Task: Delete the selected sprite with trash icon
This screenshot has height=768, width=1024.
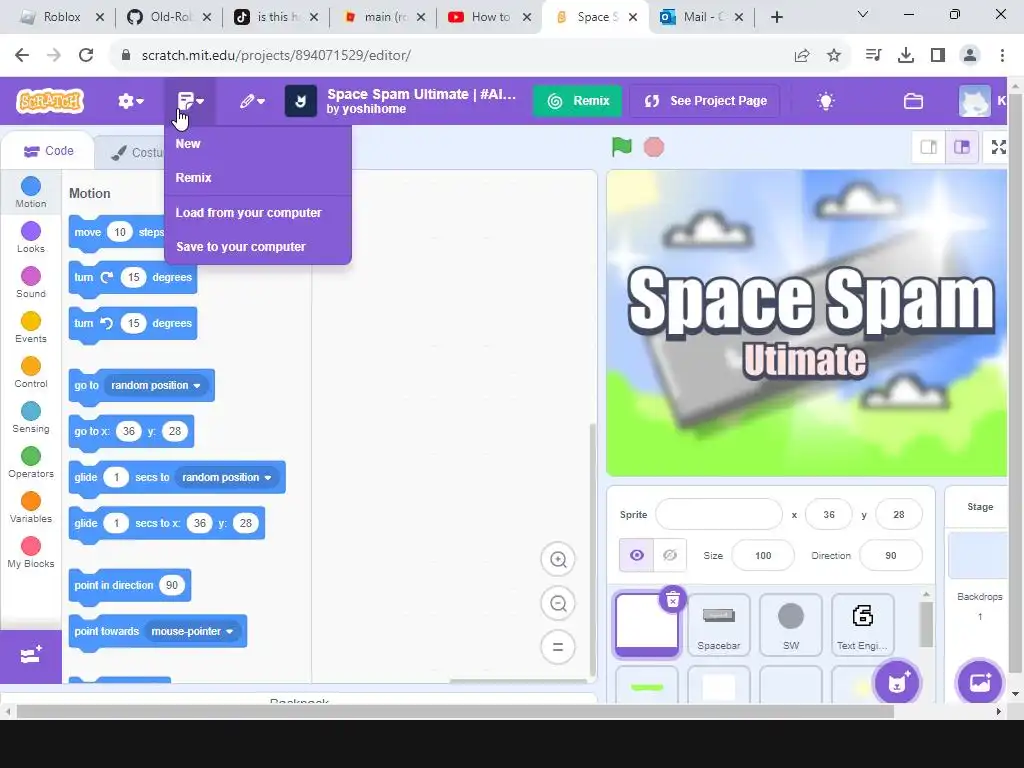Action: 673,599
